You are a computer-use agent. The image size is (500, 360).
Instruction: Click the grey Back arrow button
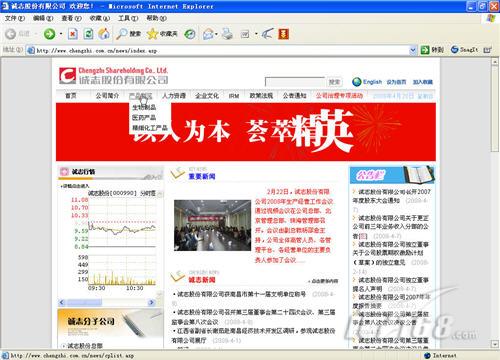[x=11, y=34]
